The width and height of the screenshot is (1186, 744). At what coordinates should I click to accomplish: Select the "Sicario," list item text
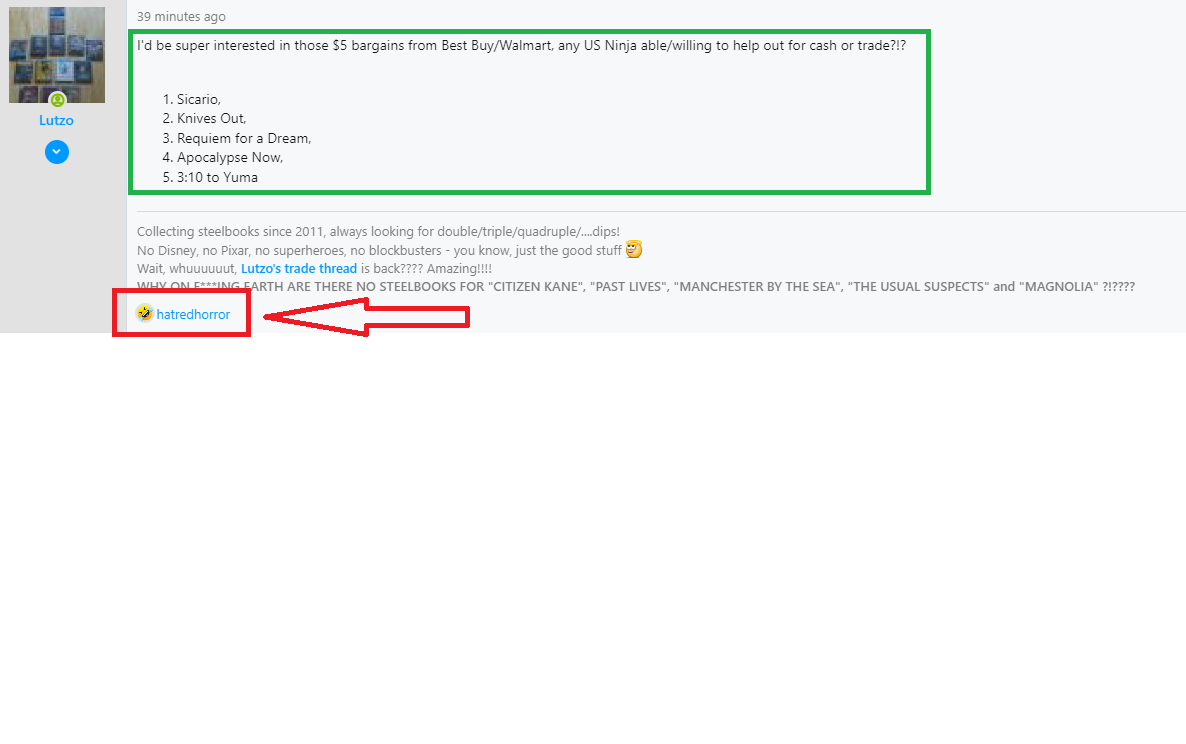[199, 99]
